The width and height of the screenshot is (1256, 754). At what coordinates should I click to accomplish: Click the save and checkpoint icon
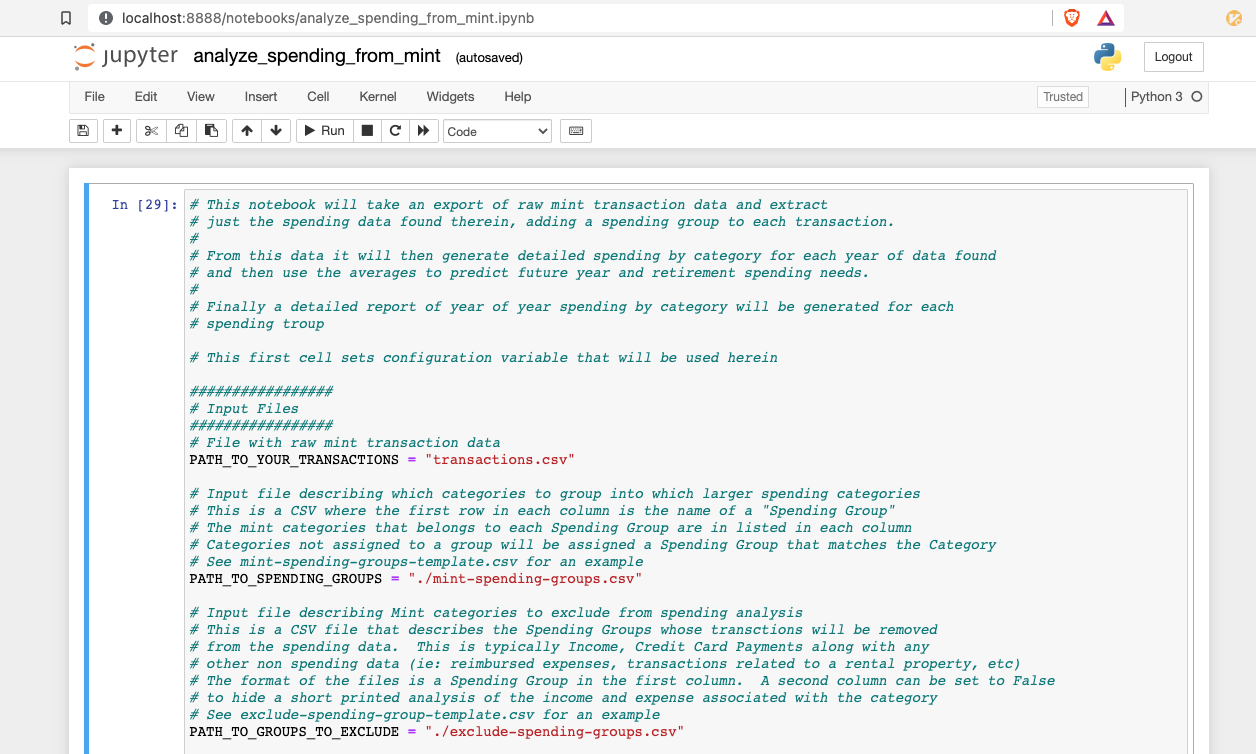pos(83,131)
